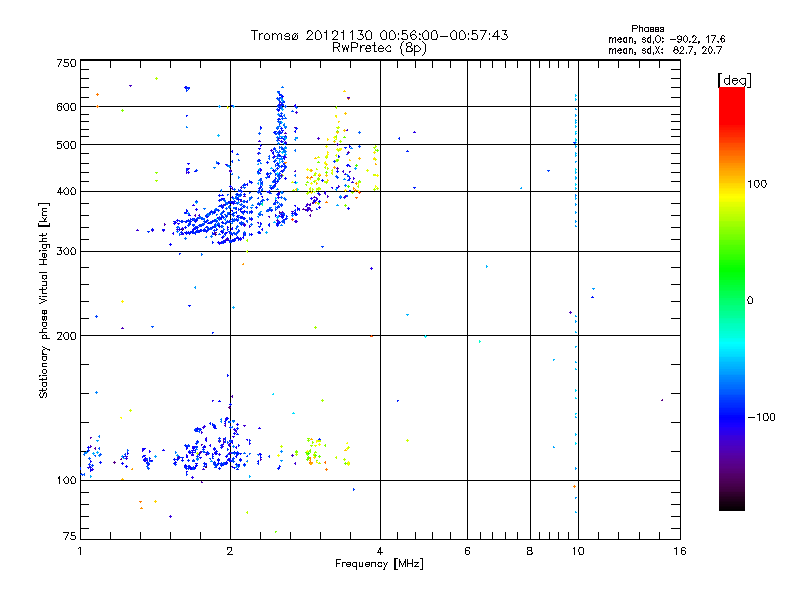Click the 'RwPretec (8p)' subtitle
Screen dimensions: 800x600
[x=379, y=48]
